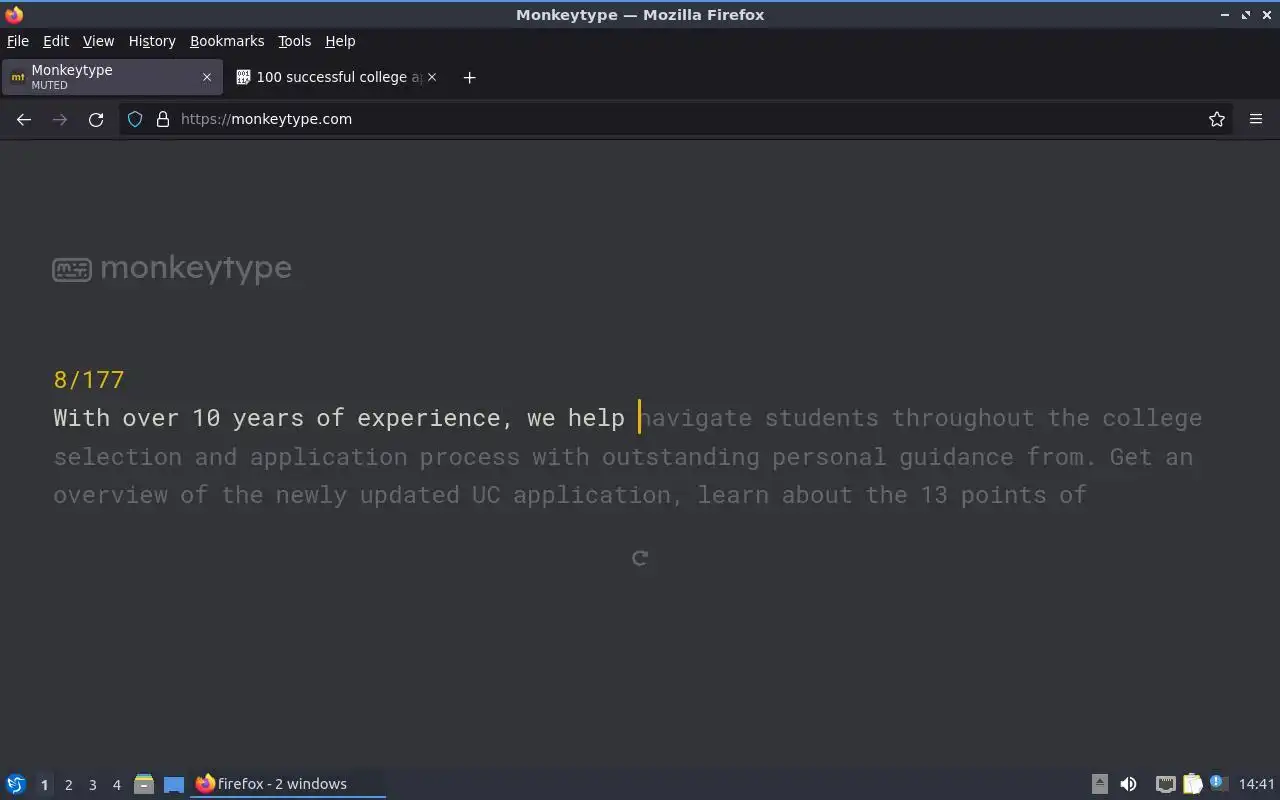Click the word 'navigate' in typing text
Image resolution: width=1280 pixels, height=800 pixels.
695,418
